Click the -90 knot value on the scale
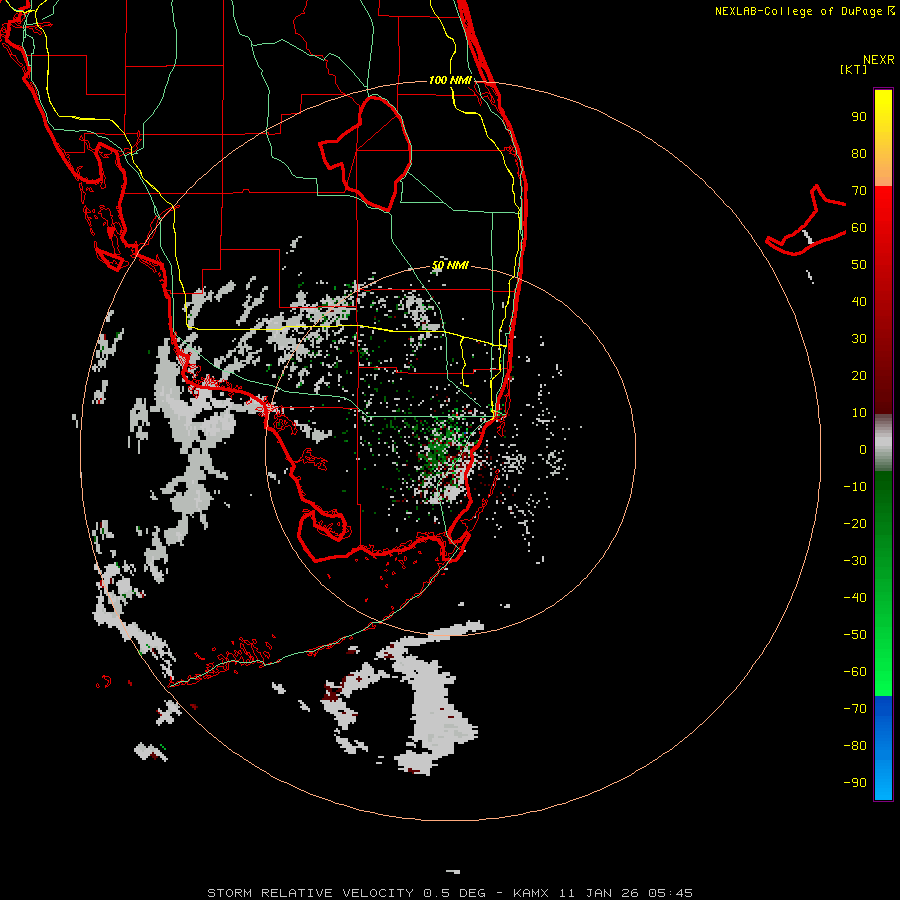 pos(855,783)
